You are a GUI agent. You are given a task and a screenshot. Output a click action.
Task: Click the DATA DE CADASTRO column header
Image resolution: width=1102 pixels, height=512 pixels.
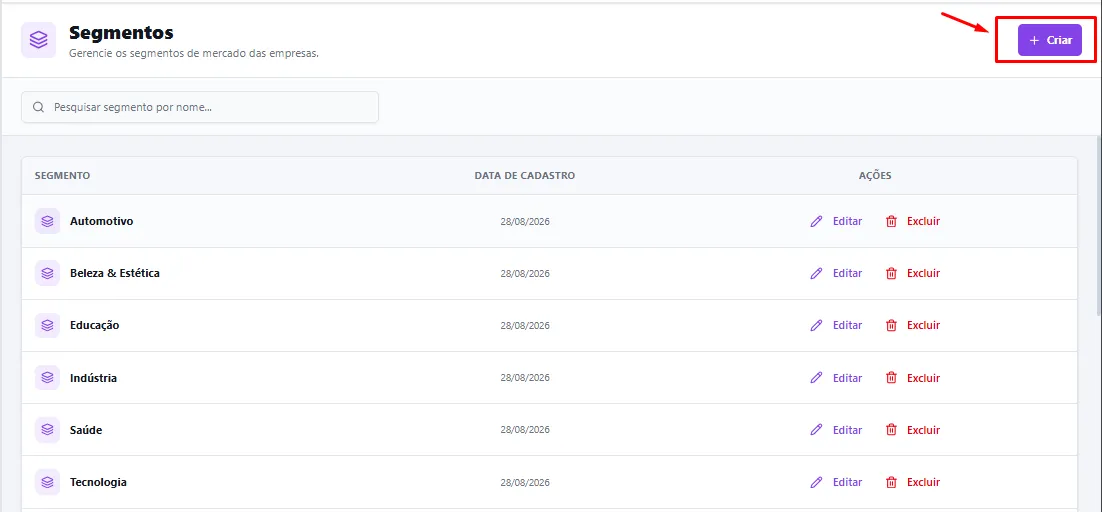tap(525, 176)
